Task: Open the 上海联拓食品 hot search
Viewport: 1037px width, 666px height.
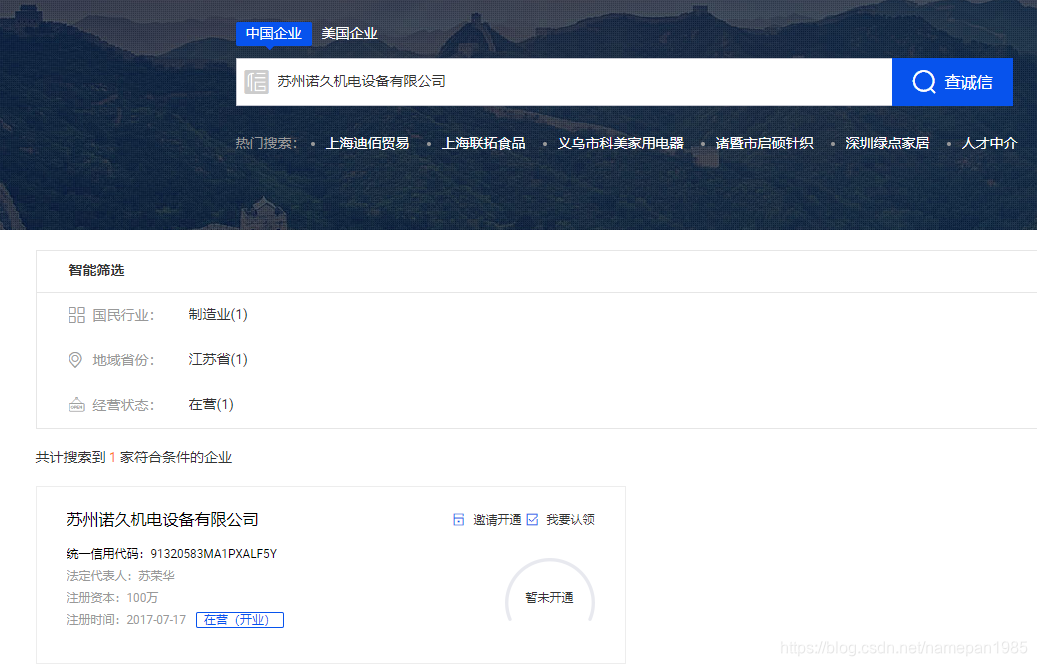Action: pyautogui.click(x=484, y=143)
